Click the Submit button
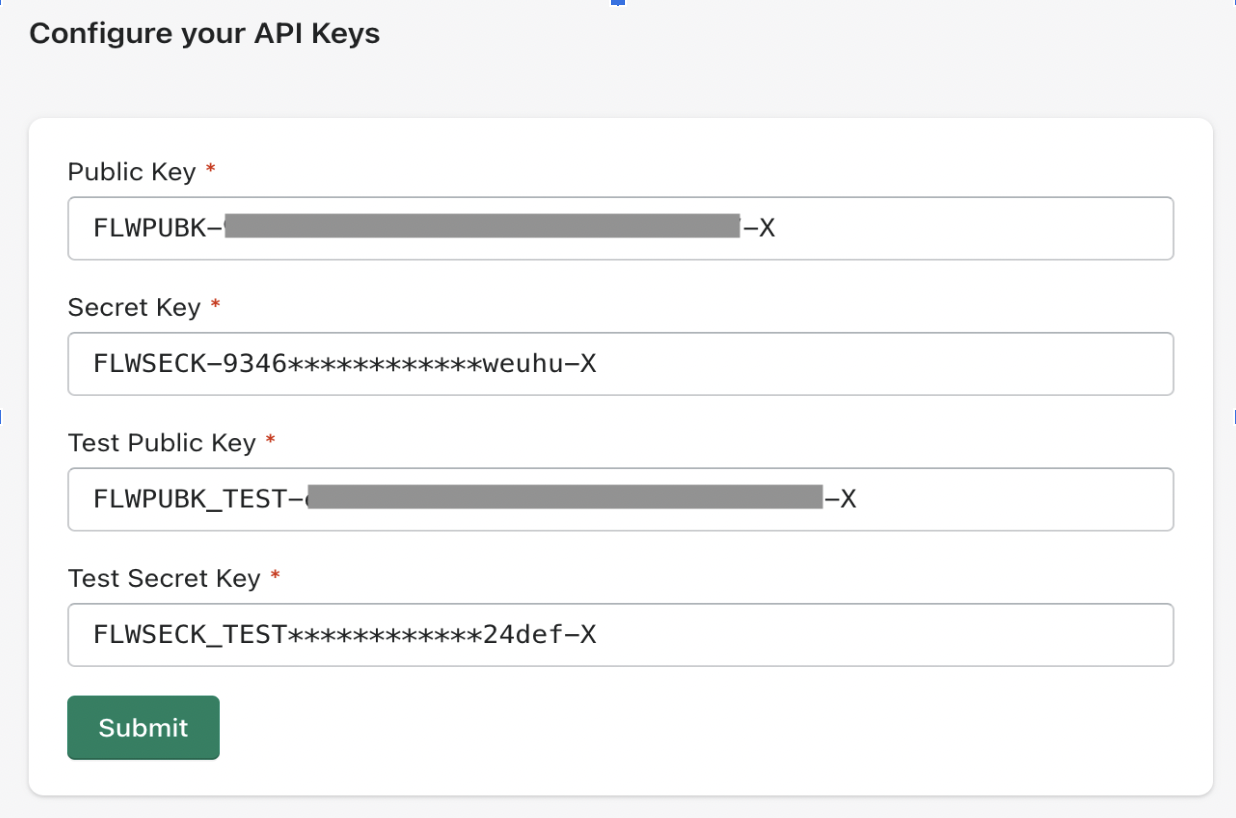Screen dimensions: 1236x818 143,728
